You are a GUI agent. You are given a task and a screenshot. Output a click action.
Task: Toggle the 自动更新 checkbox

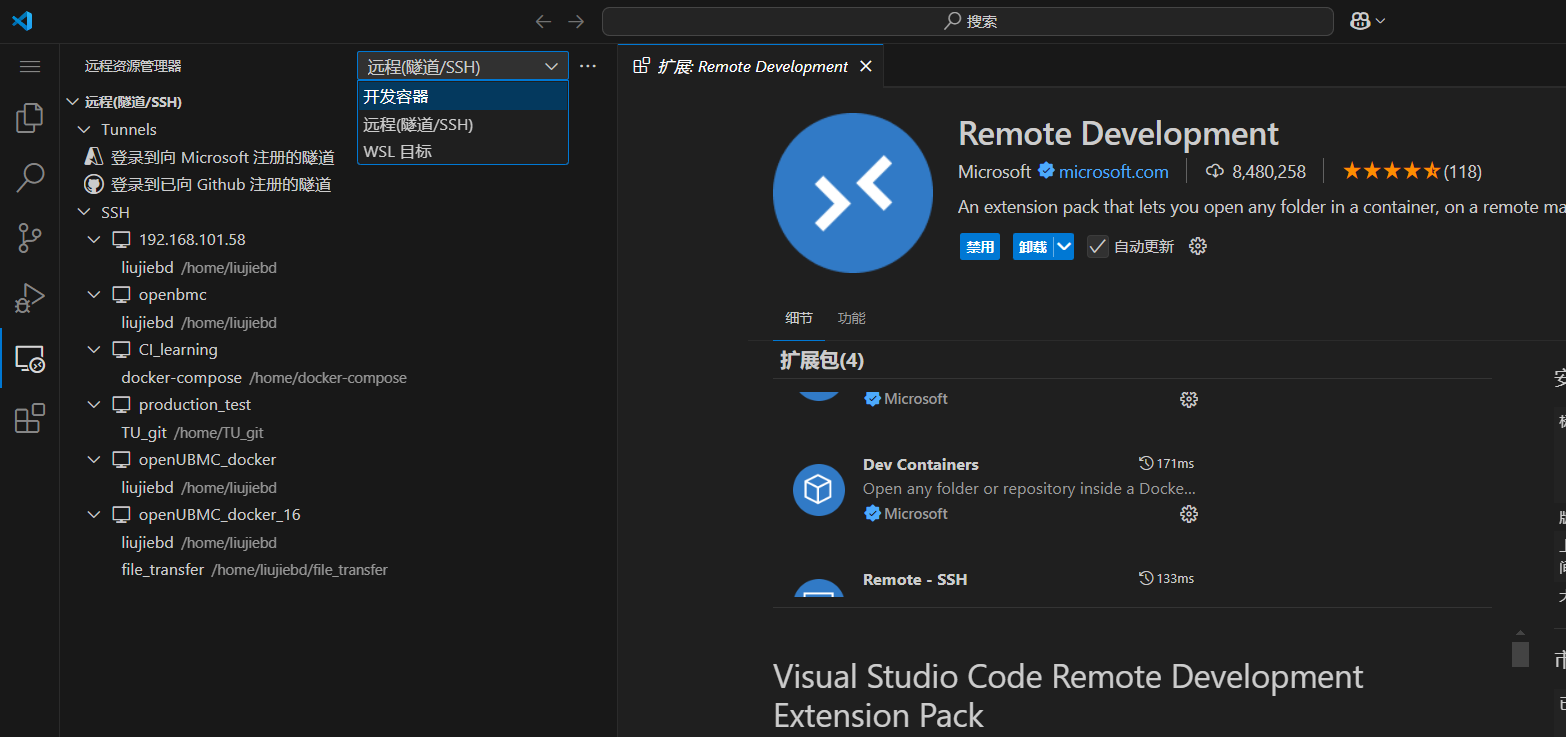(1098, 246)
